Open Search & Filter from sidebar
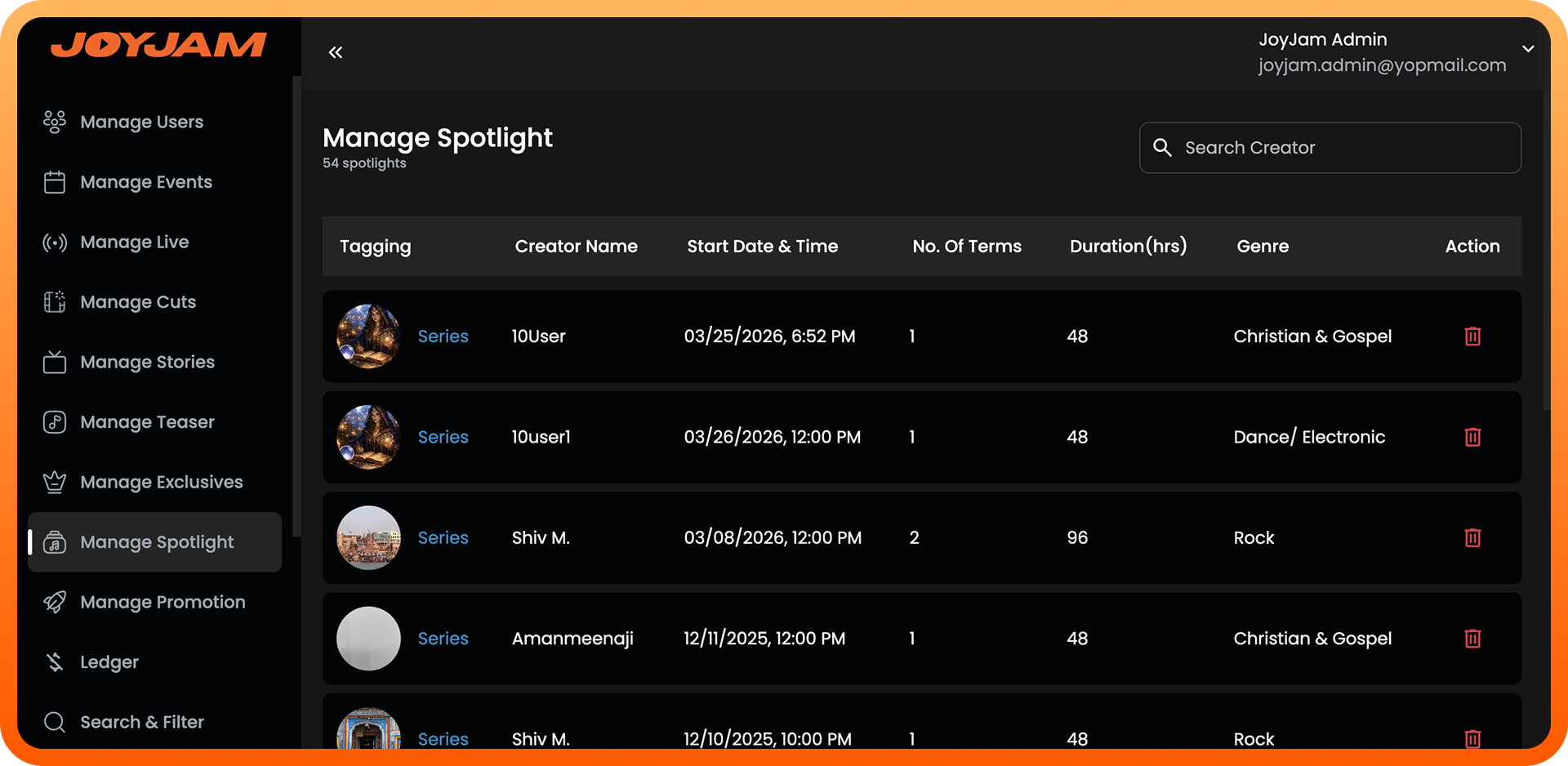This screenshot has height=766, width=1568. [141, 722]
